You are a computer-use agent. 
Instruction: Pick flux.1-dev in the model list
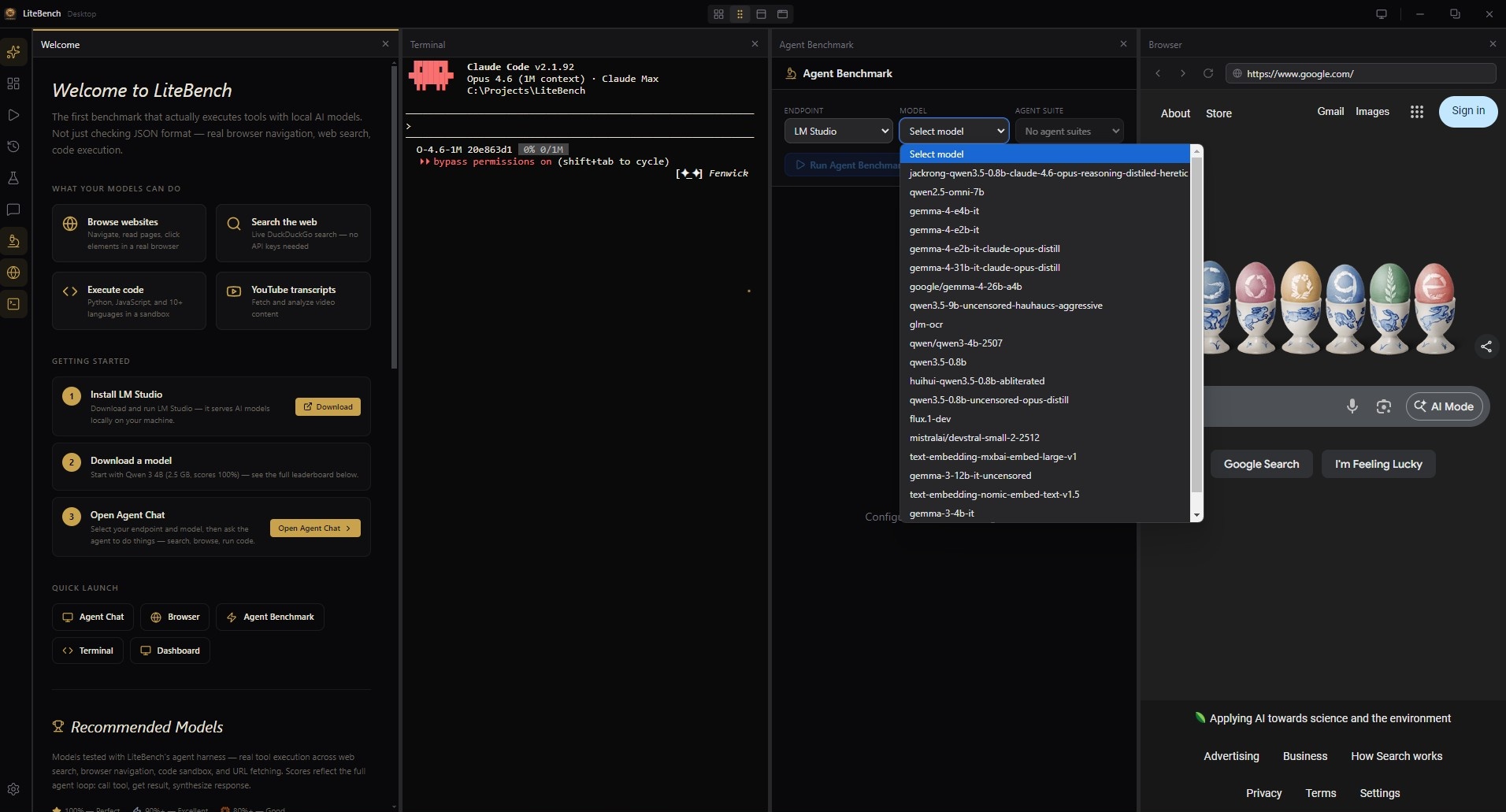pyautogui.click(x=1044, y=419)
